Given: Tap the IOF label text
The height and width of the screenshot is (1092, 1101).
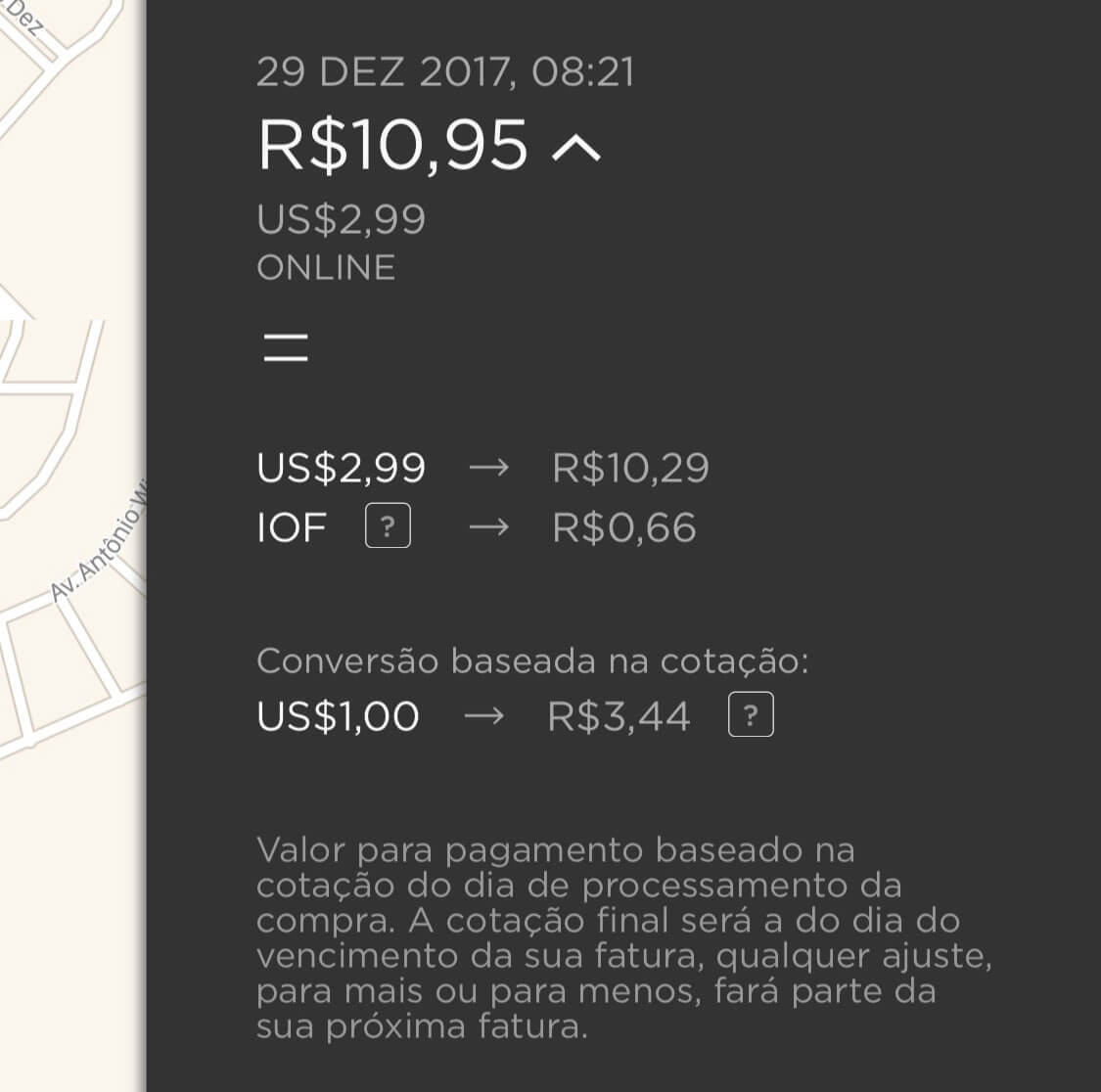Looking at the screenshot, I should [x=292, y=528].
